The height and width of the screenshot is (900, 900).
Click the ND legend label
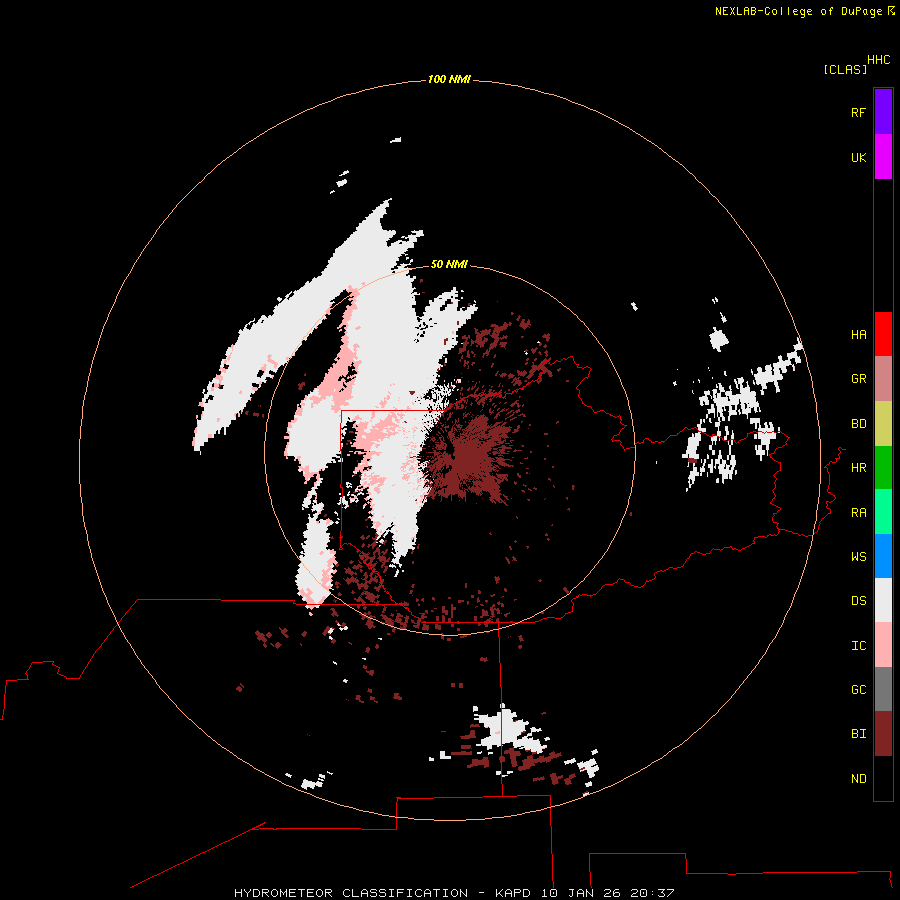(x=858, y=778)
